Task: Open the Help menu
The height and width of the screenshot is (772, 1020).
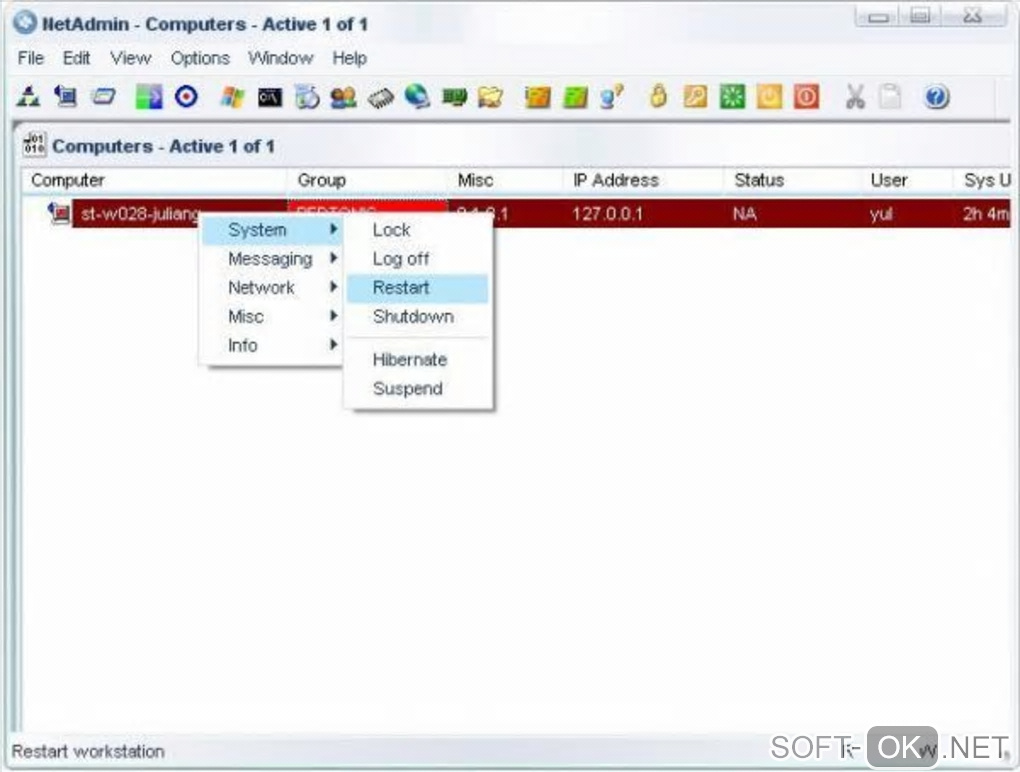Action: point(349,58)
